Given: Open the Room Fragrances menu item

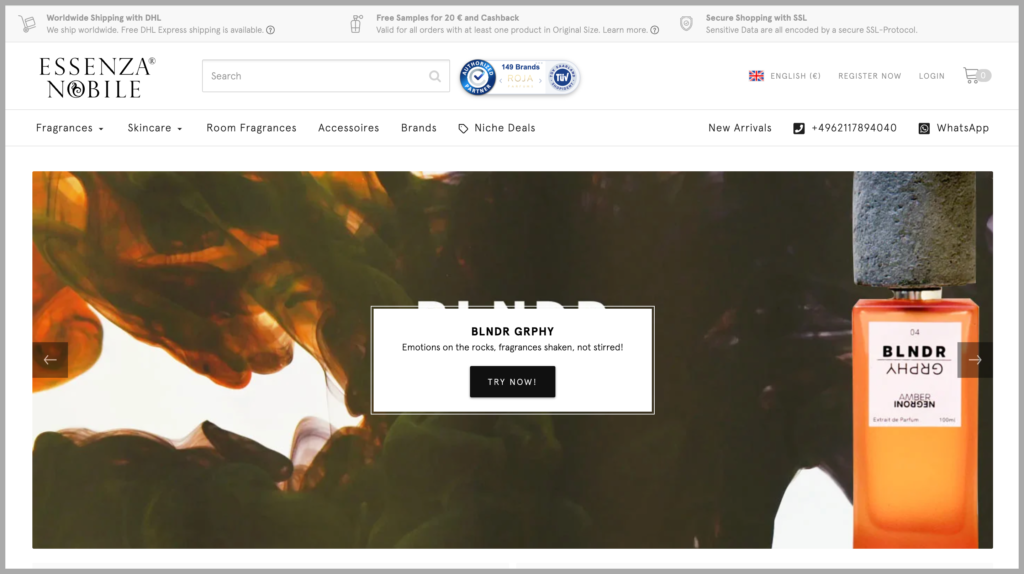Looking at the screenshot, I should coord(251,128).
